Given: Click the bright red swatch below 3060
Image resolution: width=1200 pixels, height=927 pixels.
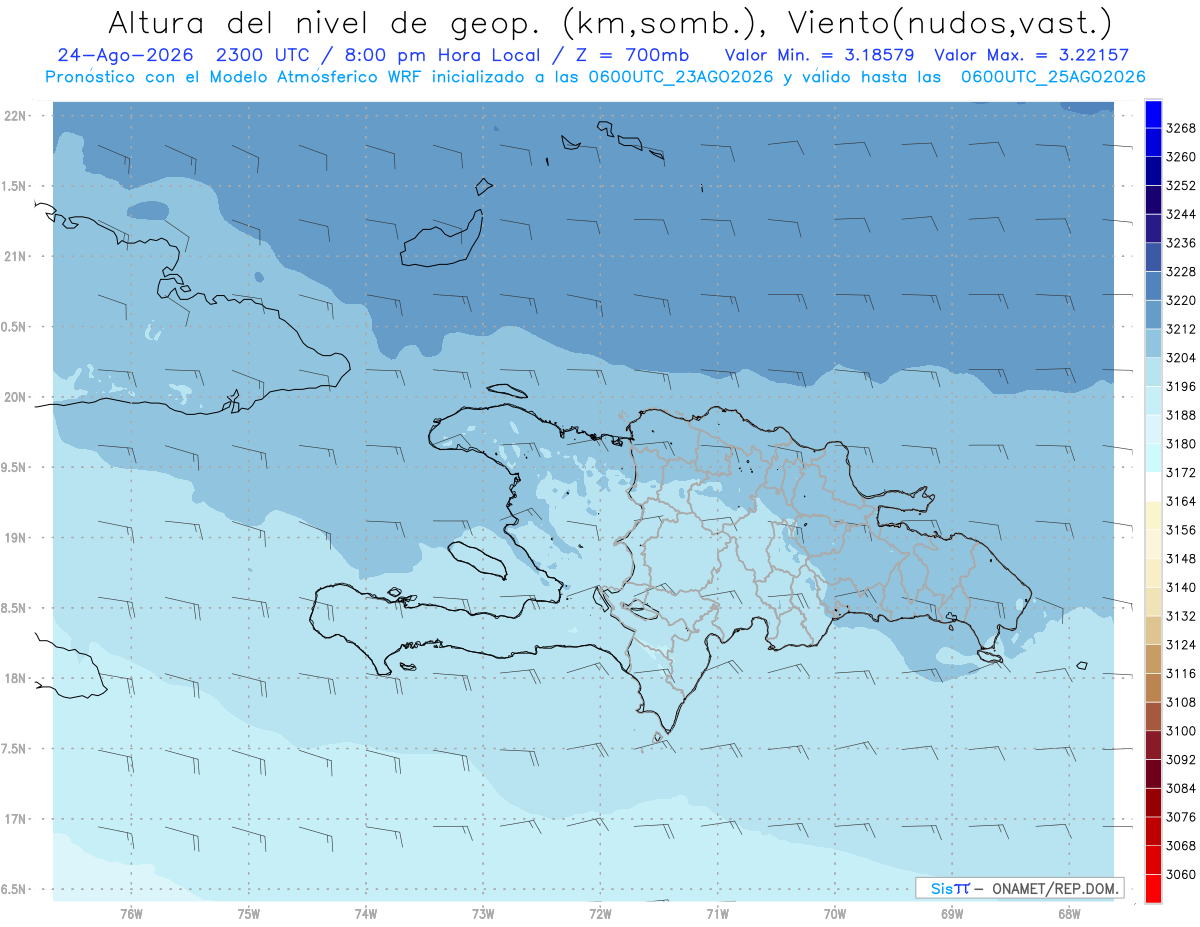Looking at the screenshot, I should (x=1153, y=889).
